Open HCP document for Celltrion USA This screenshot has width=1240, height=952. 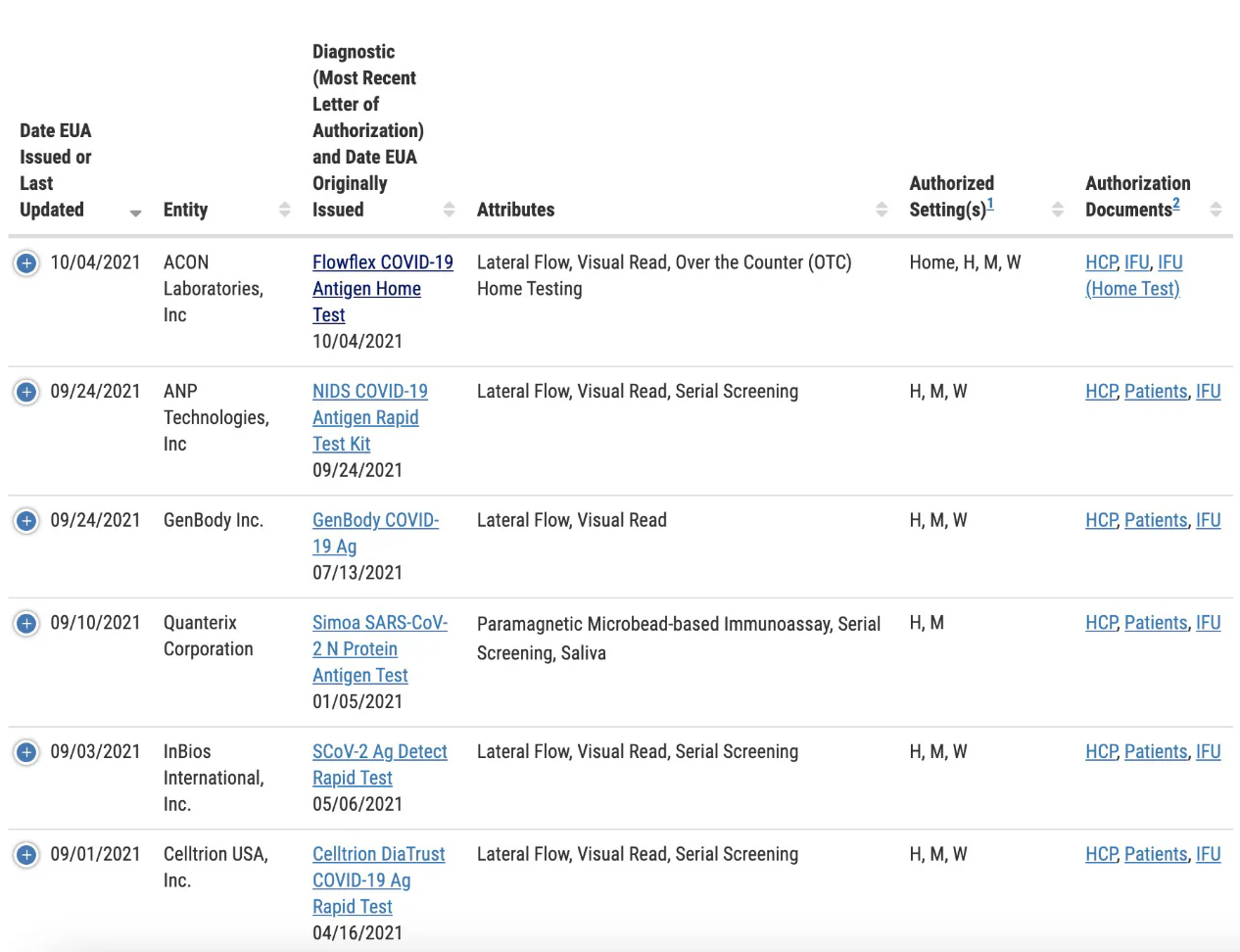[x=1101, y=855]
